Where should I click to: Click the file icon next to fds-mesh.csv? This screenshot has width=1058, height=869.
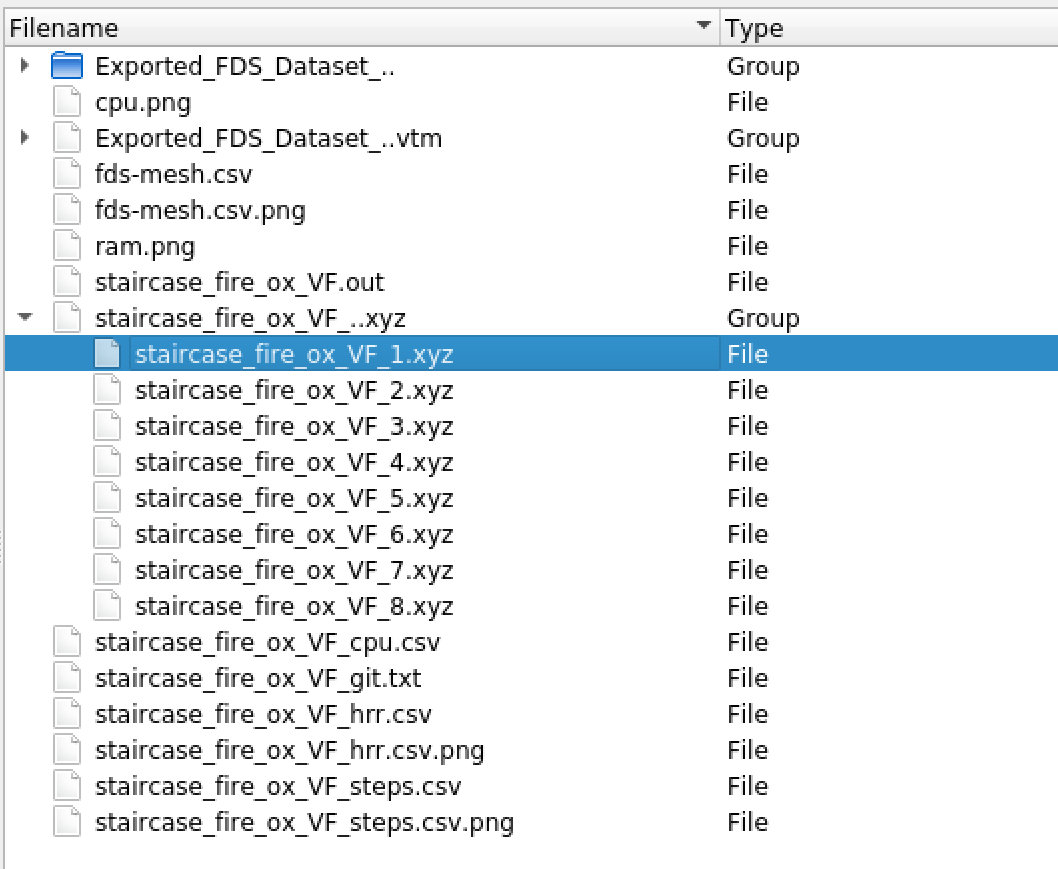(66, 175)
